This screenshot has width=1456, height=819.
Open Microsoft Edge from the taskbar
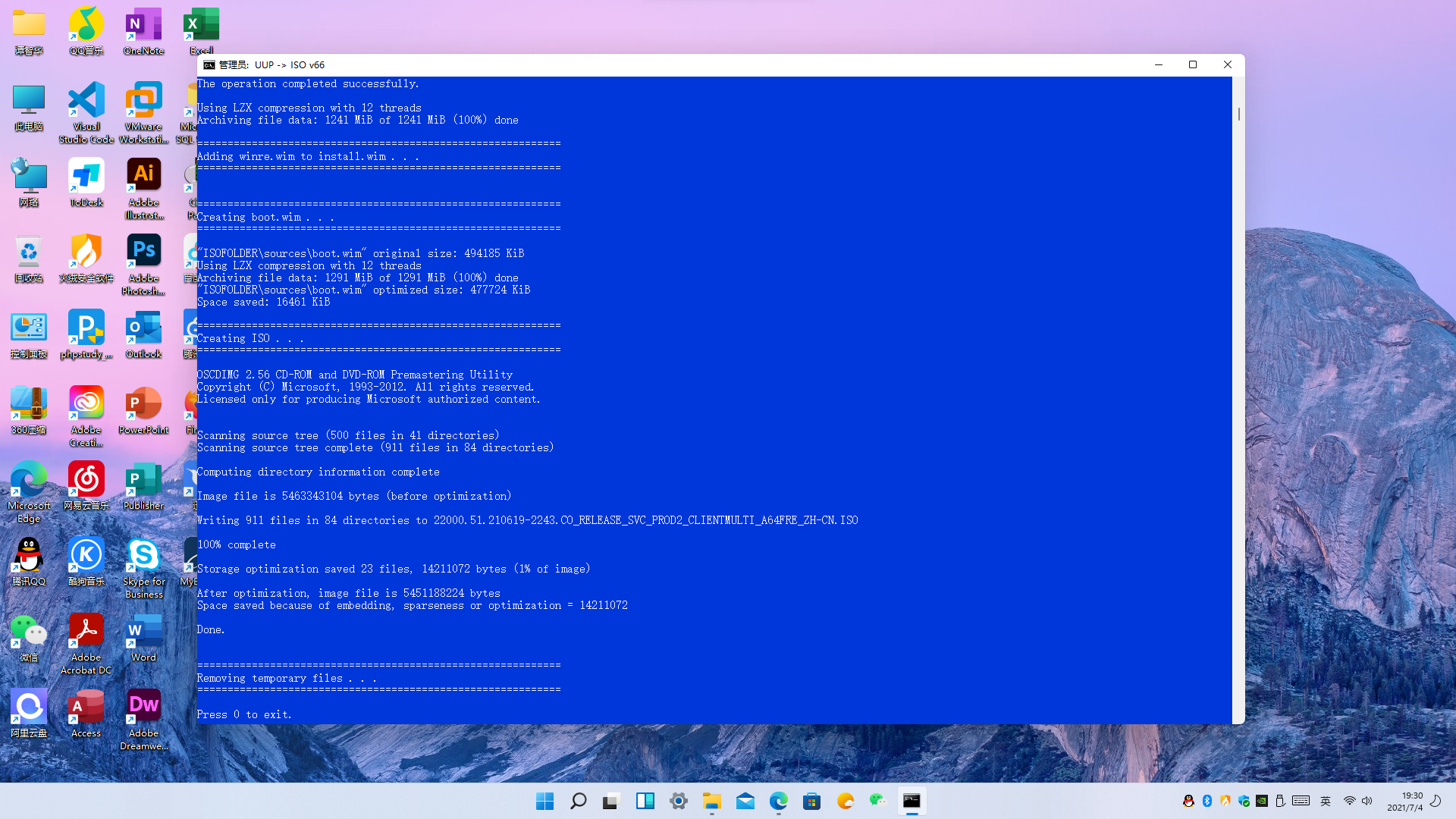click(x=778, y=801)
